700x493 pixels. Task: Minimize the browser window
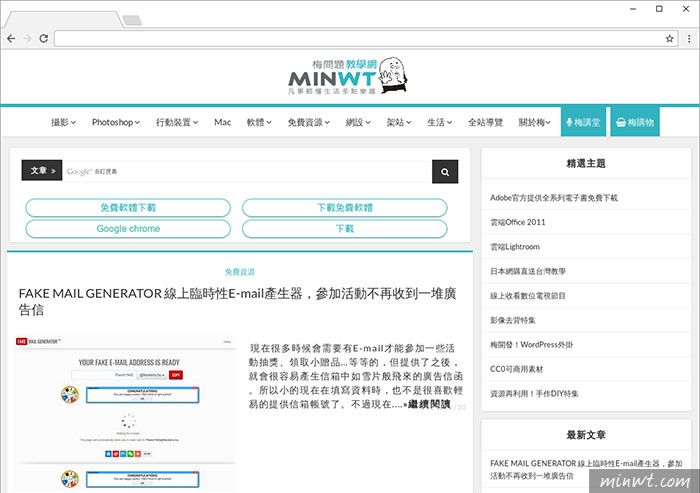coord(633,9)
